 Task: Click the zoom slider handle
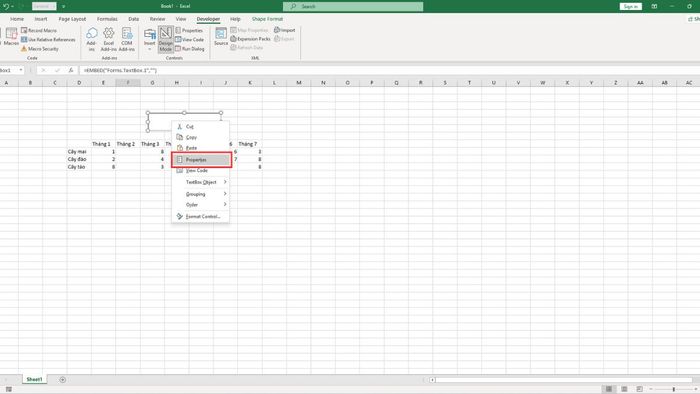point(674,389)
